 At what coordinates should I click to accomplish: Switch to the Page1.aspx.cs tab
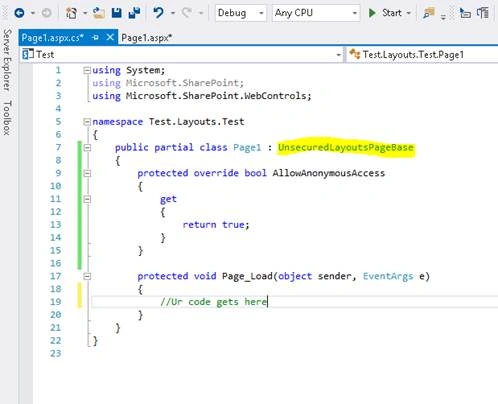click(52, 38)
